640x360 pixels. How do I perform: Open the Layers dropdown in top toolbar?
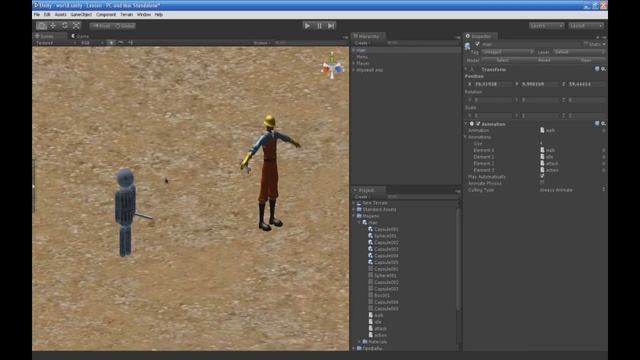(x=547, y=26)
